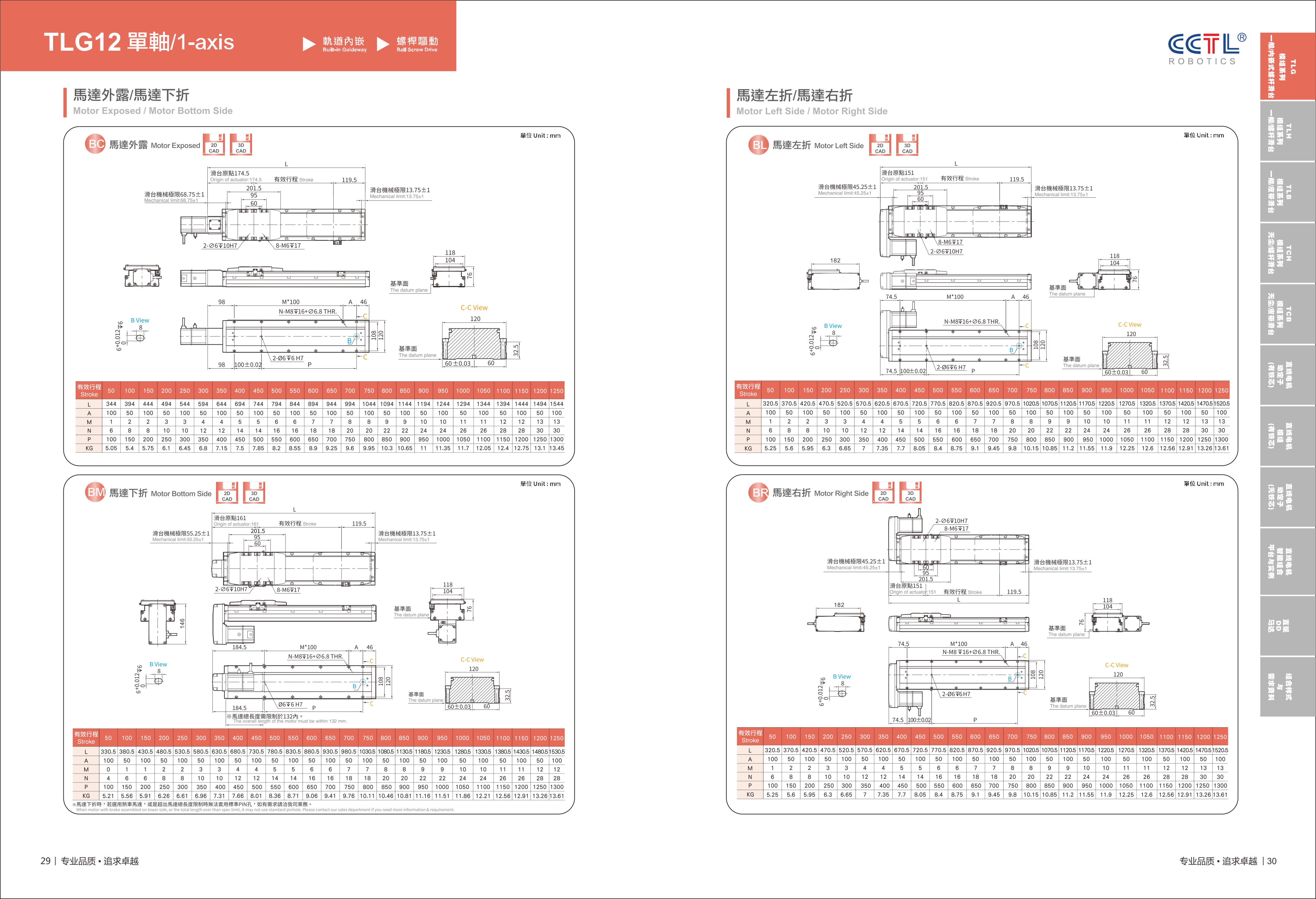Download 3D CAD for Motor Exposed (BC)
Screen dimensions: 1316x899
[x=241, y=144]
